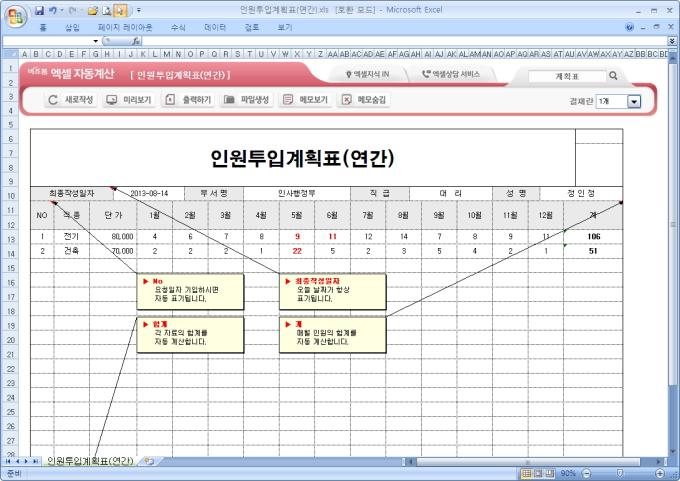Expand Customize Quick Access Toolbar arrow

[139, 10]
